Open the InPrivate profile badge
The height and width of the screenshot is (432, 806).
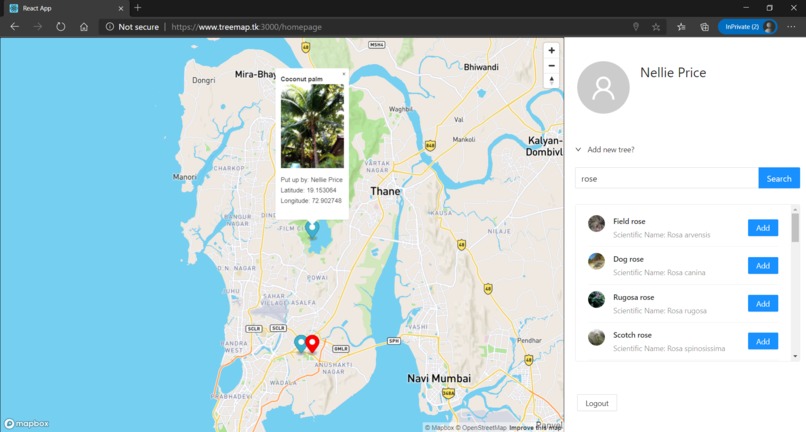click(x=747, y=27)
